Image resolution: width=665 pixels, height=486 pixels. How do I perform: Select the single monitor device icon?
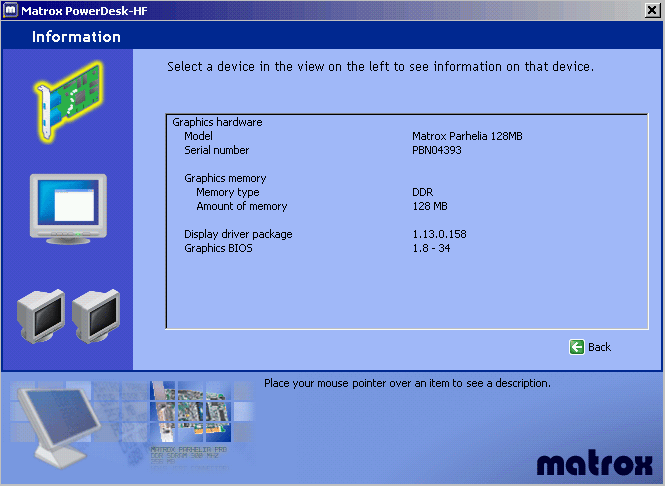tap(66, 208)
